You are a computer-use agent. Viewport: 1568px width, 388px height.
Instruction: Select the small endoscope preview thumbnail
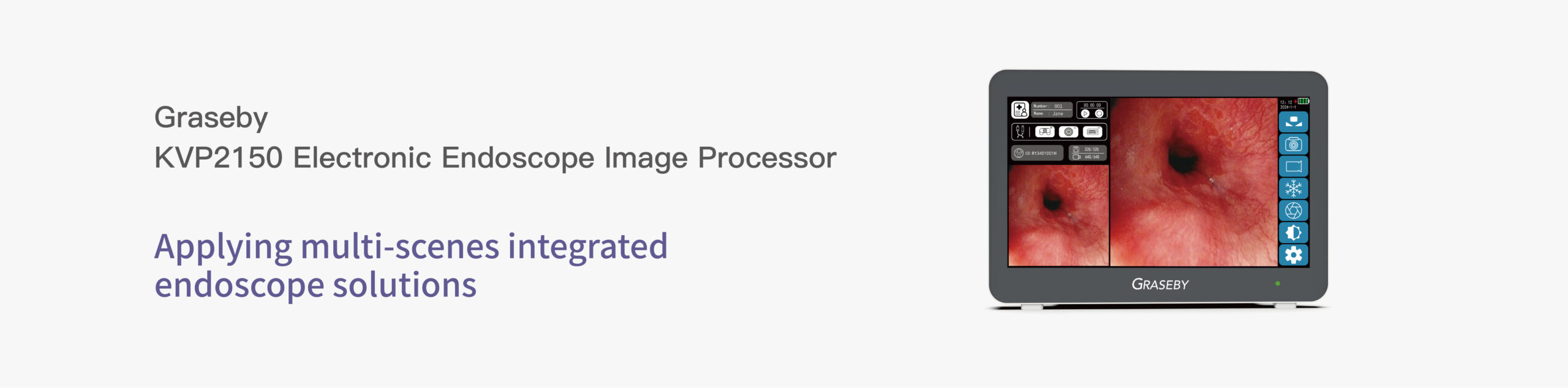(x=1058, y=215)
